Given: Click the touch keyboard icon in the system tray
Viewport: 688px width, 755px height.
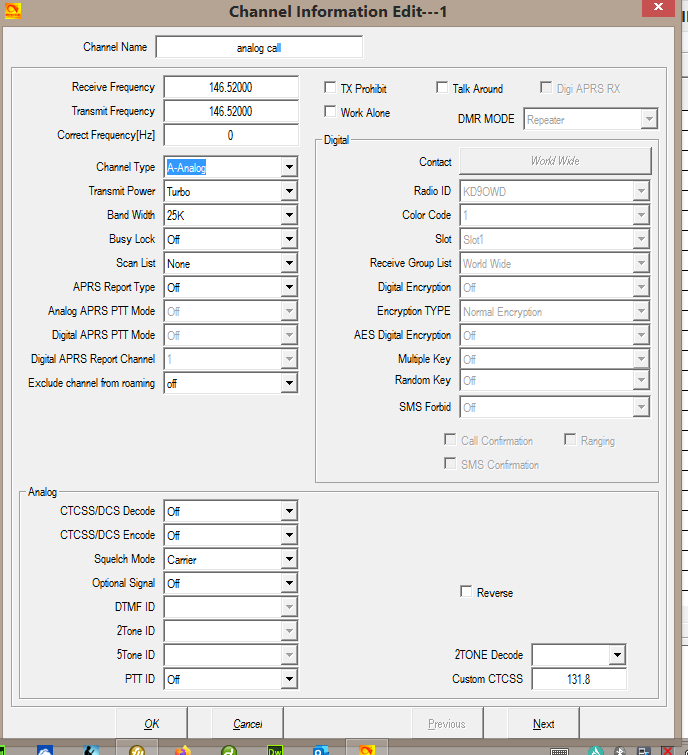Looking at the screenshot, I should click(559, 750).
